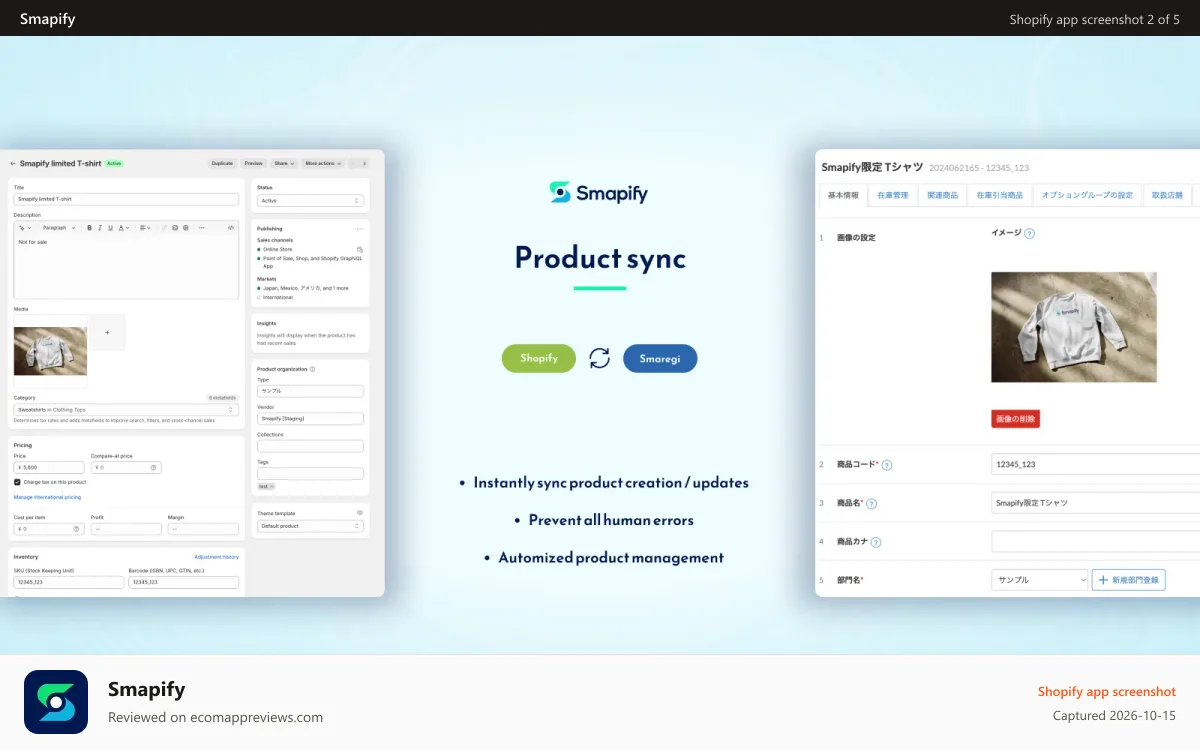Image resolution: width=1200 pixels, height=750 pixels.
Task: Open the Status dropdown showing Active
Action: coord(310,201)
